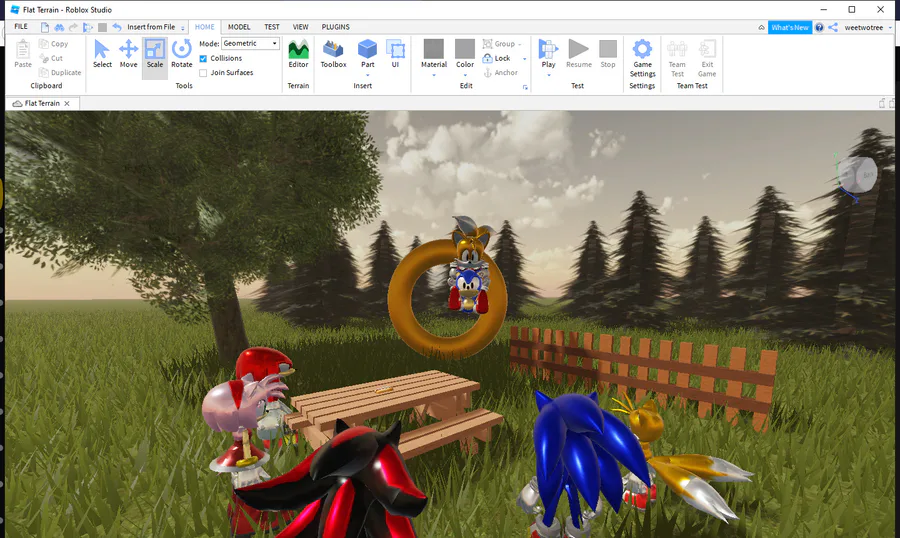The width and height of the screenshot is (900, 538).
Task: Open the Edit group dialog launcher
Action: [525, 87]
